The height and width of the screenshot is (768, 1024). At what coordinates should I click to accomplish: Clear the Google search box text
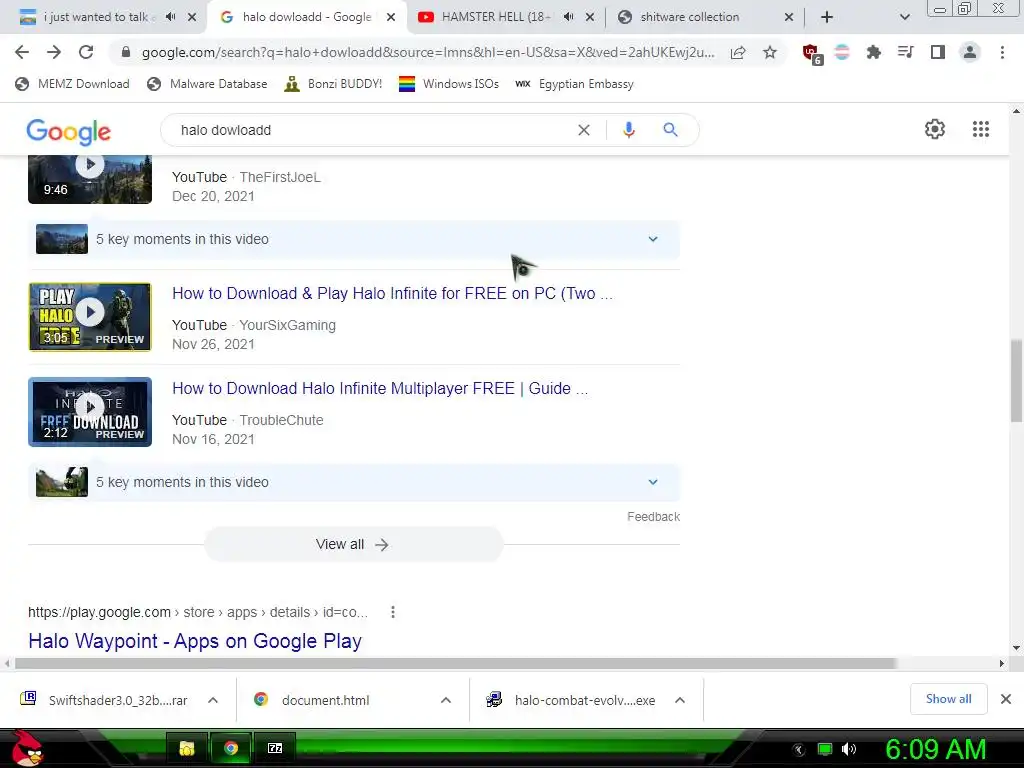[x=584, y=131]
